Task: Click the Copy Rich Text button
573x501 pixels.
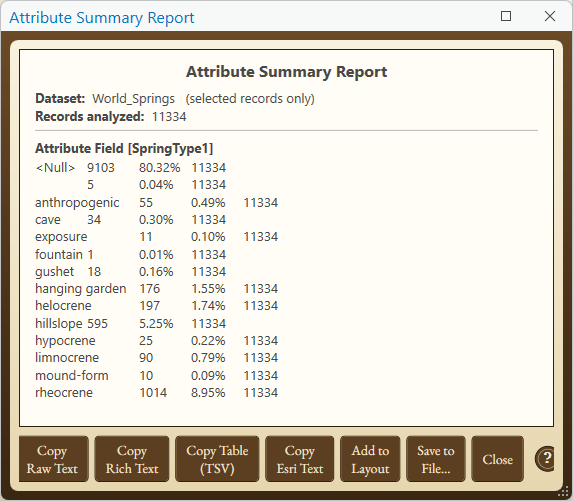Action: click(132, 459)
